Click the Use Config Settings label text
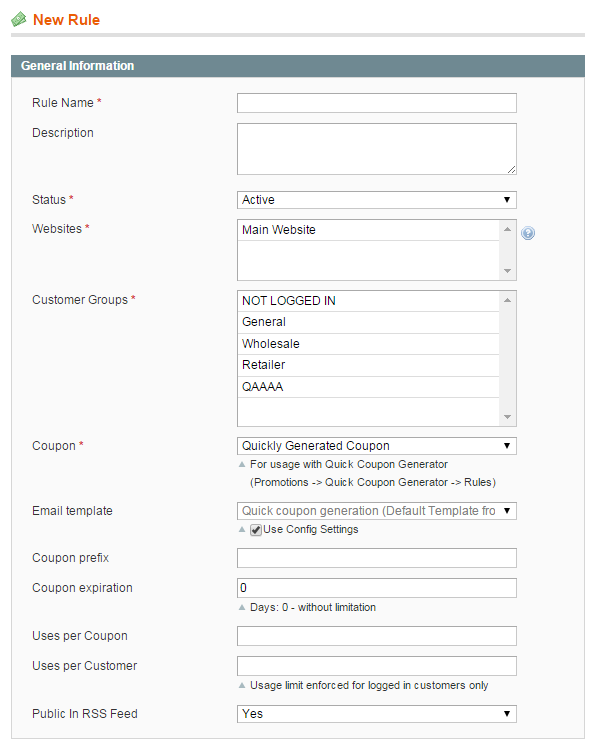 click(311, 530)
